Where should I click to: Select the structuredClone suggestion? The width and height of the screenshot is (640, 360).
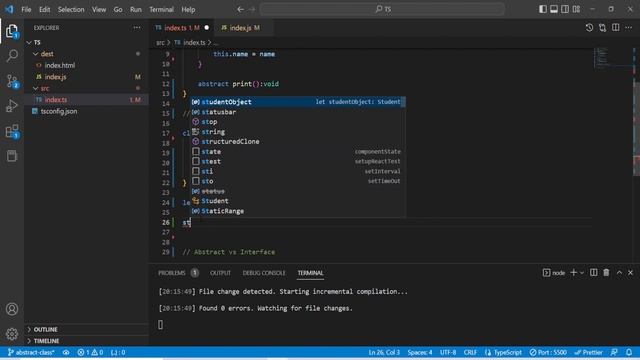(x=298, y=142)
